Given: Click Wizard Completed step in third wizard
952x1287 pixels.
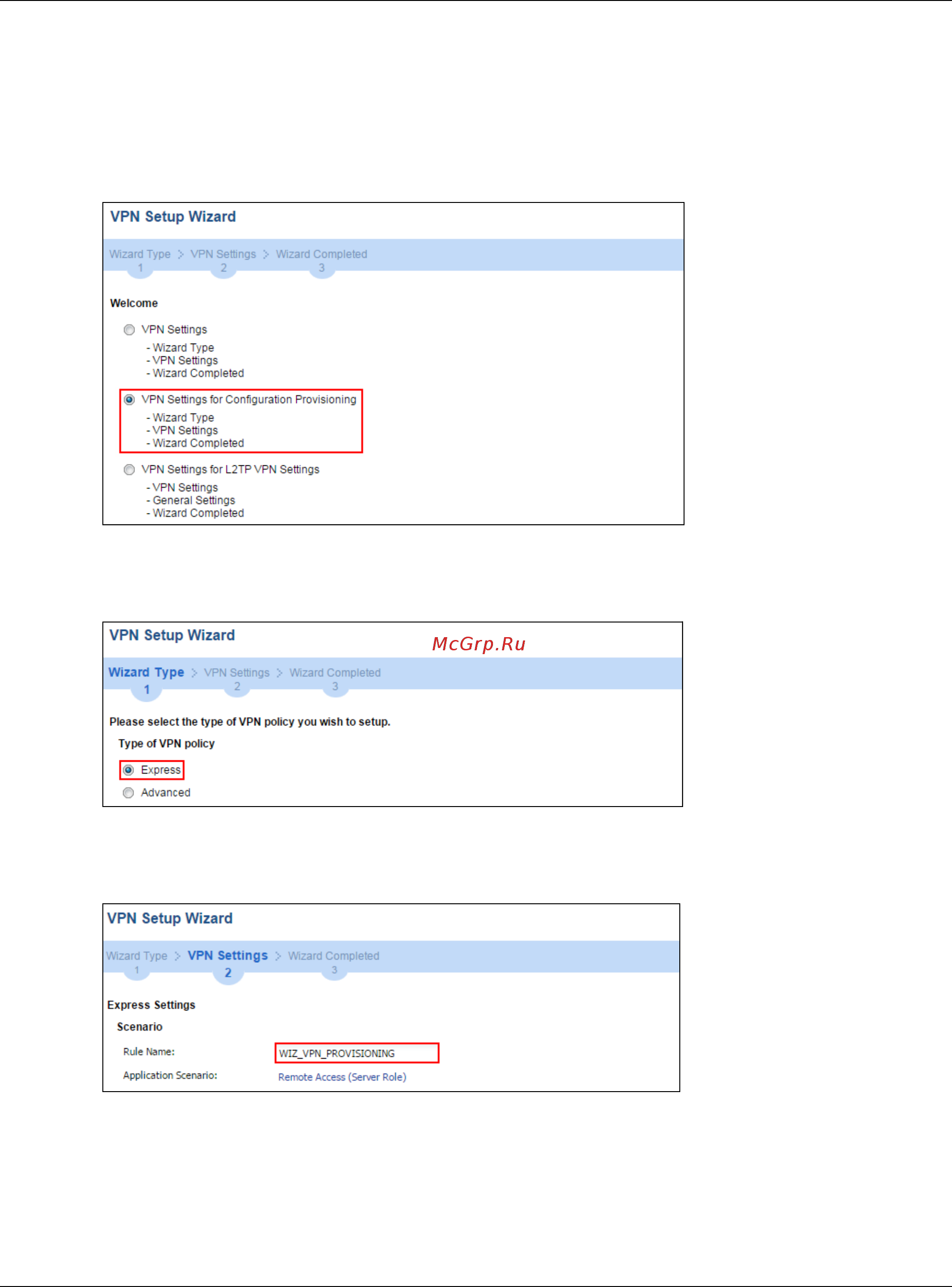Looking at the screenshot, I should coord(334,956).
